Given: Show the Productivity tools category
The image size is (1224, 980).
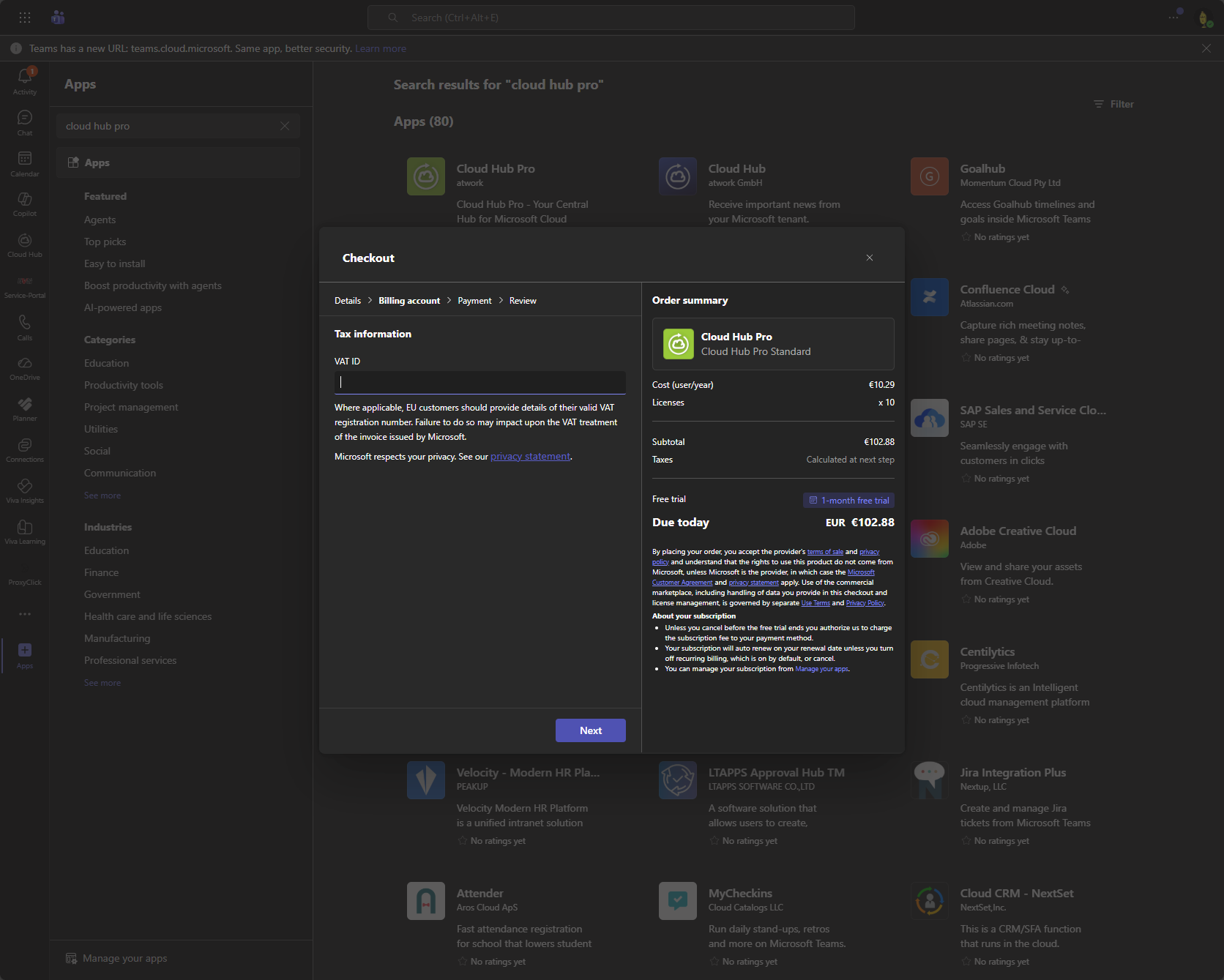Looking at the screenshot, I should tap(124, 385).
